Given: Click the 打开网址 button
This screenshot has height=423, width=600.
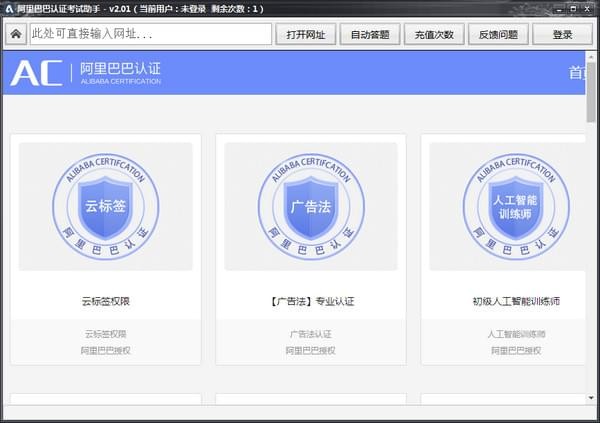Looking at the screenshot, I should coord(306,34).
